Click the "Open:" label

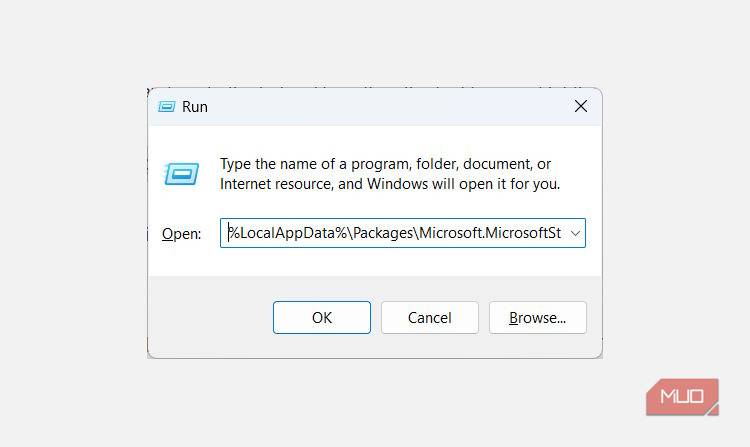(x=182, y=233)
